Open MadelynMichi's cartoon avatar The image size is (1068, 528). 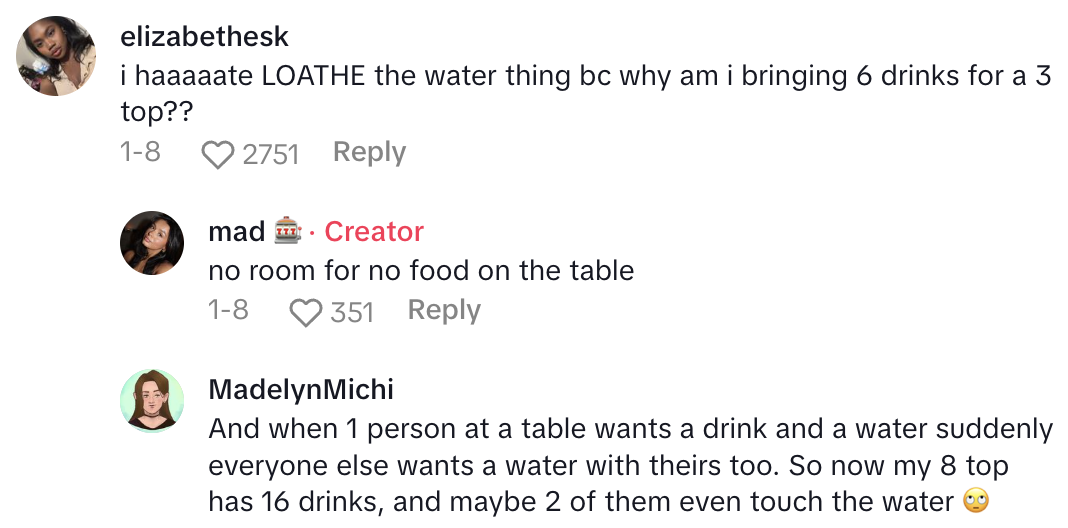151,401
